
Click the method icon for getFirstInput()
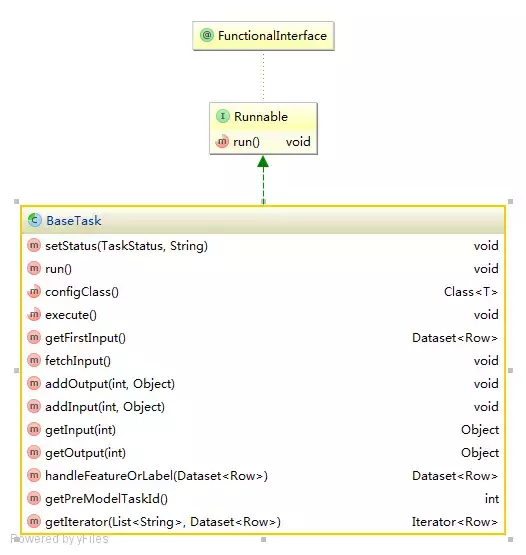point(34,337)
